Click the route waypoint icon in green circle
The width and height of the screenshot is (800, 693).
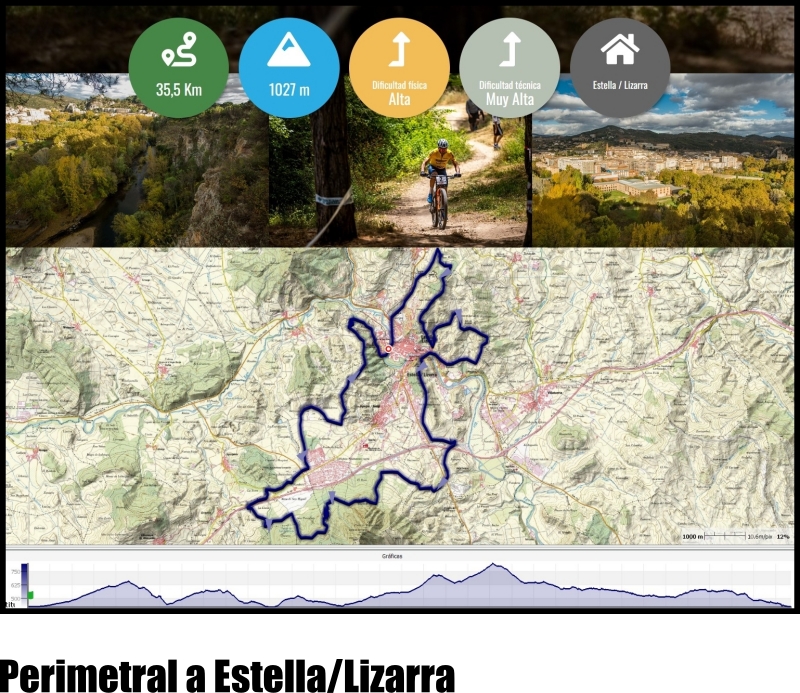point(179,50)
